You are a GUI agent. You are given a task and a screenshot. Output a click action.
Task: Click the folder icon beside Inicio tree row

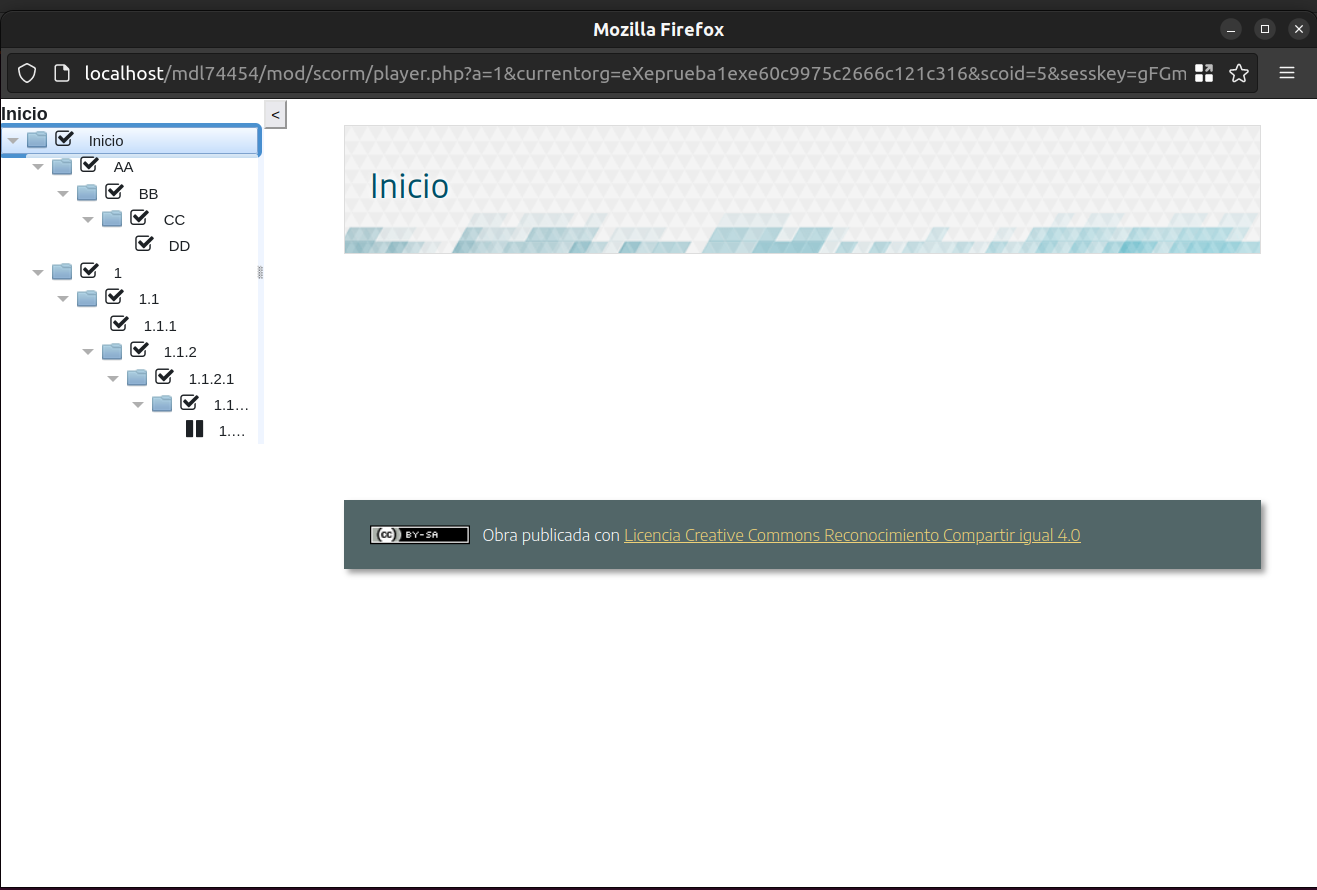coord(37,140)
